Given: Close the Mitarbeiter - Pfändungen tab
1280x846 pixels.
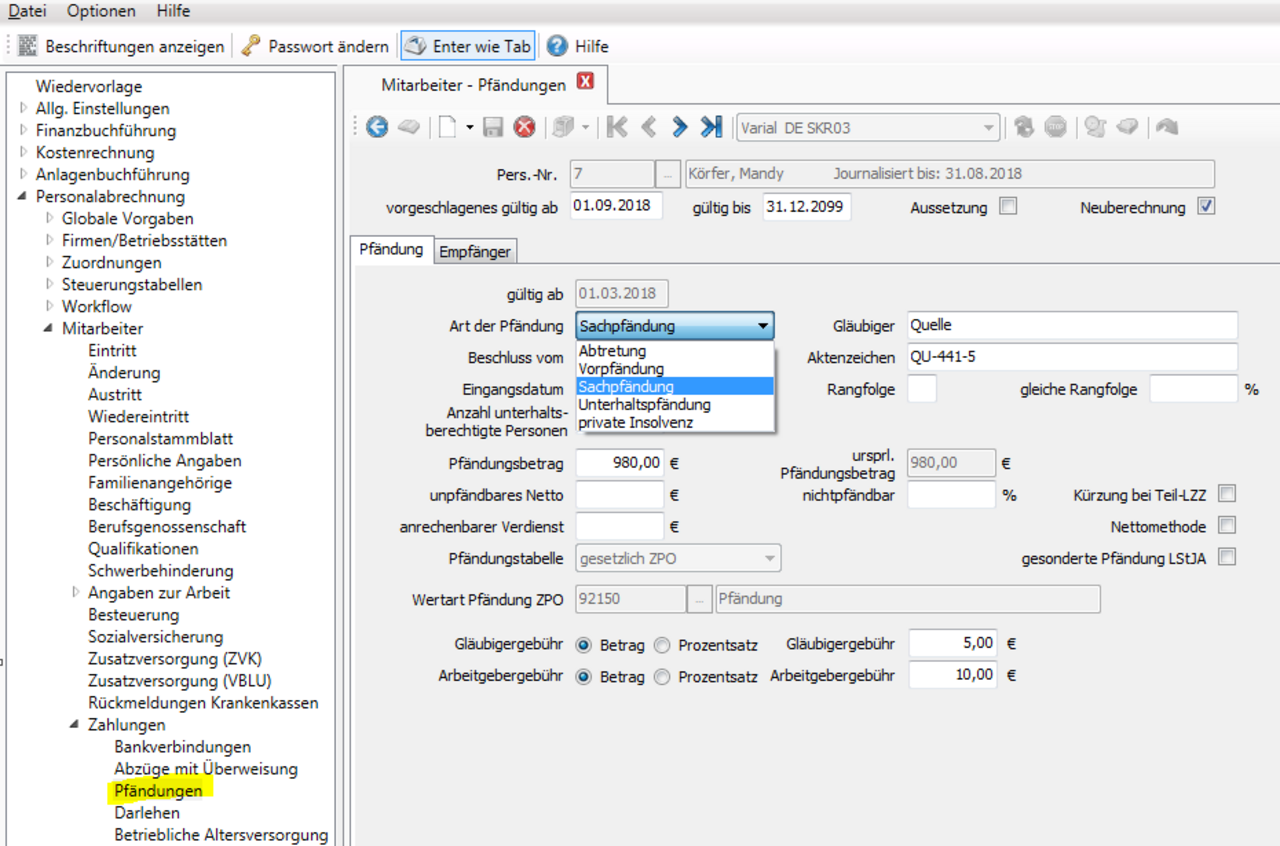Looking at the screenshot, I should click(586, 82).
